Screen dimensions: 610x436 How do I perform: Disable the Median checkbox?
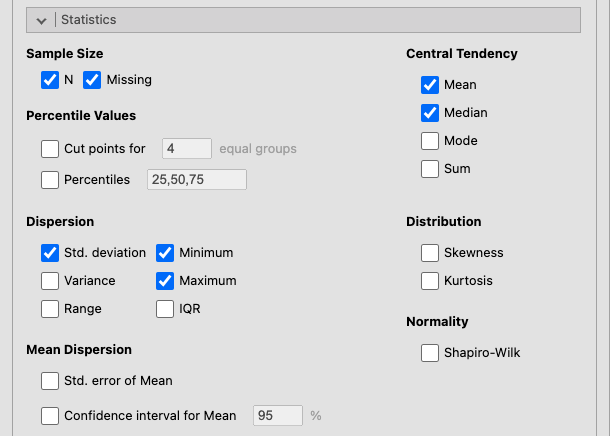click(x=430, y=113)
